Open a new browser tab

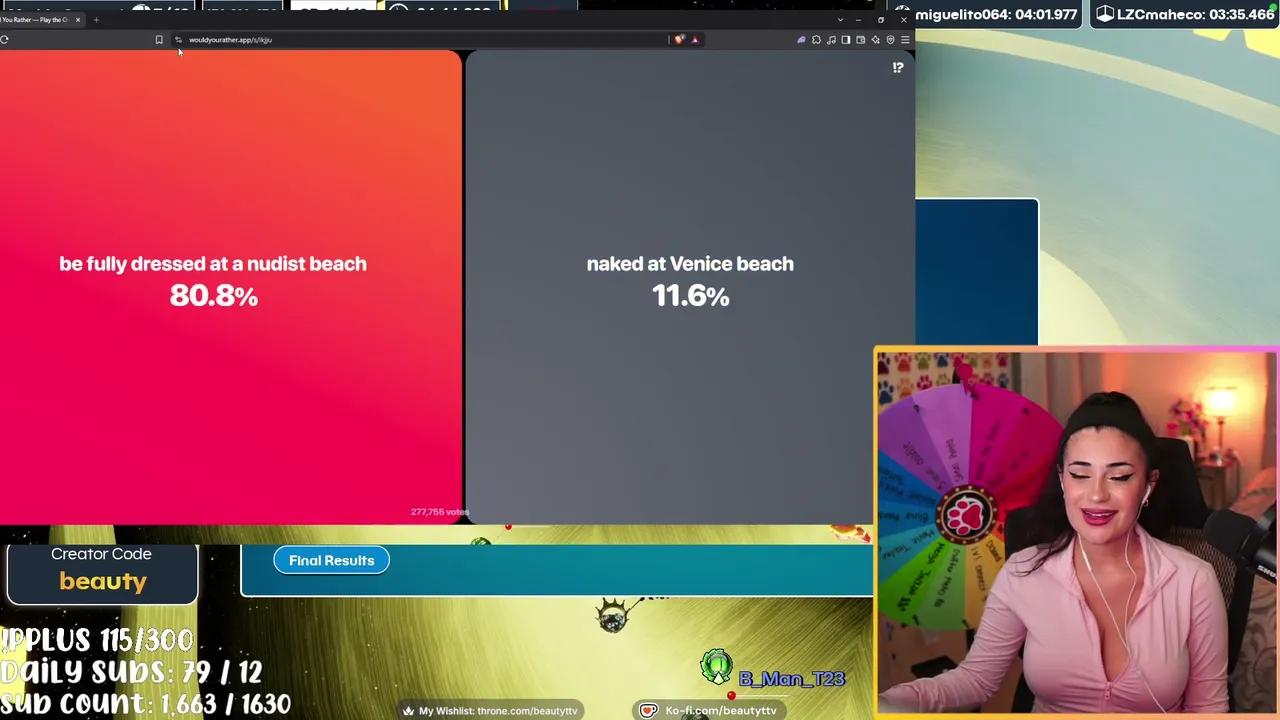pyautogui.click(x=96, y=19)
